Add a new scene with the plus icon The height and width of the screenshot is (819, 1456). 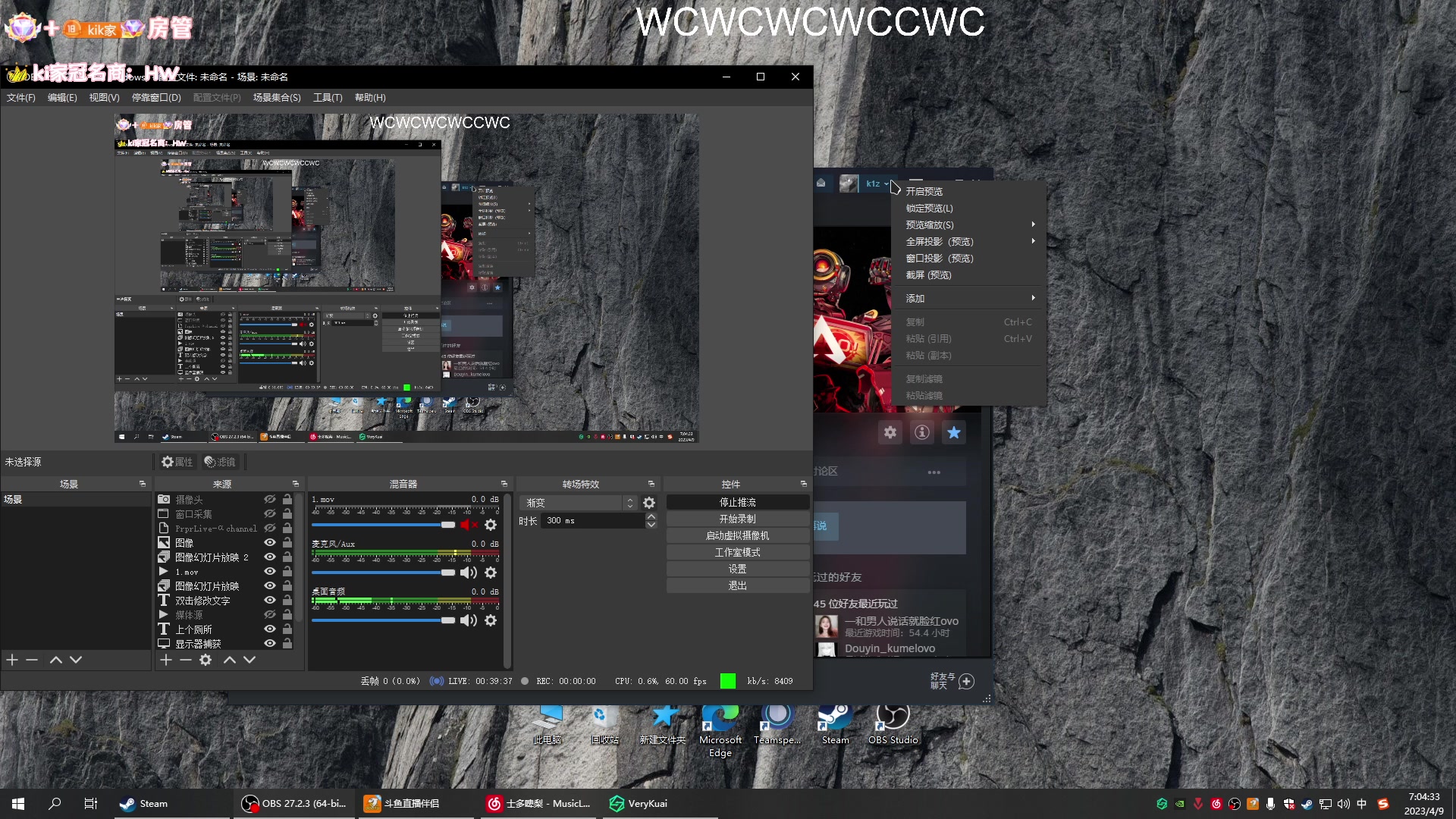(12, 660)
